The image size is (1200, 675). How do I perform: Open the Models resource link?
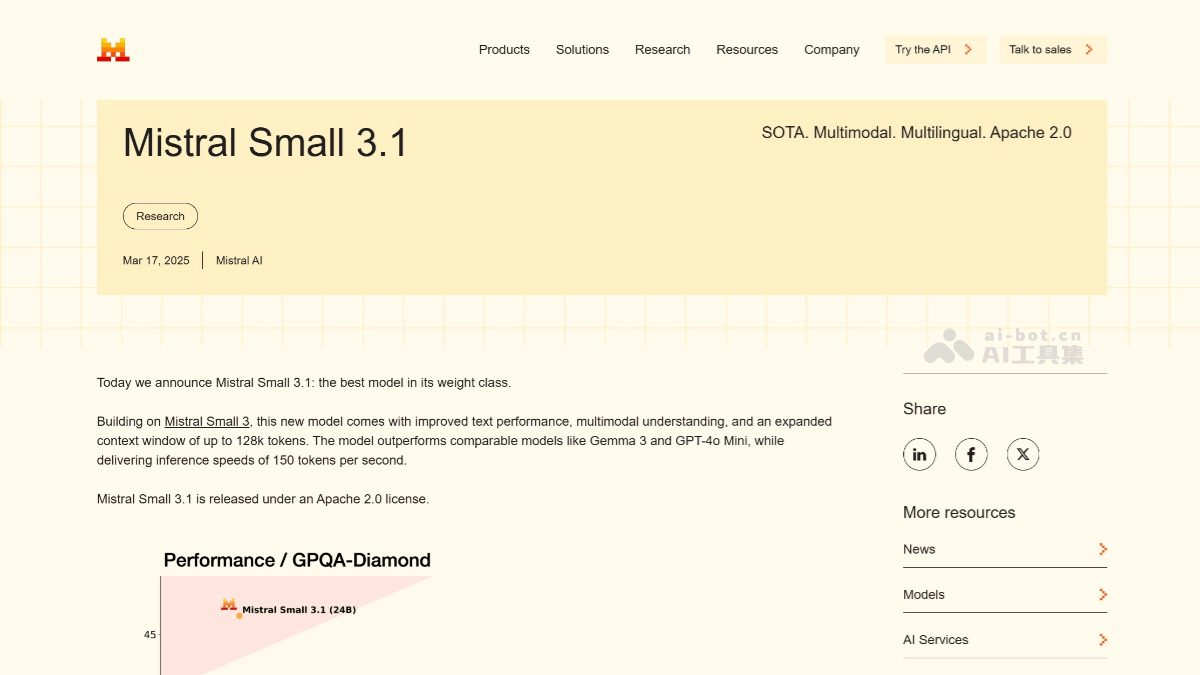tap(923, 594)
